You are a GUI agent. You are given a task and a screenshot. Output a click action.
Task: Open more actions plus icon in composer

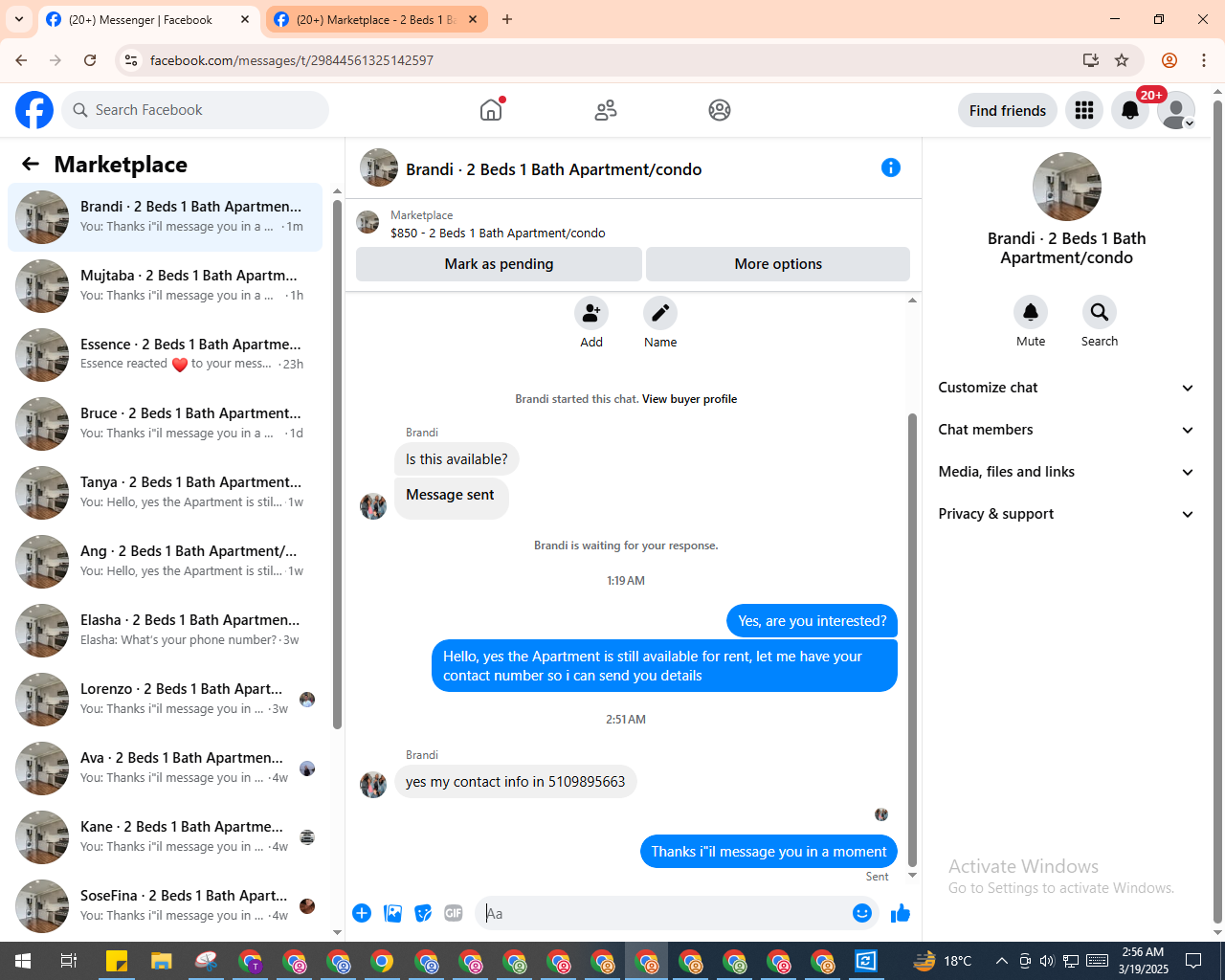tap(362, 913)
